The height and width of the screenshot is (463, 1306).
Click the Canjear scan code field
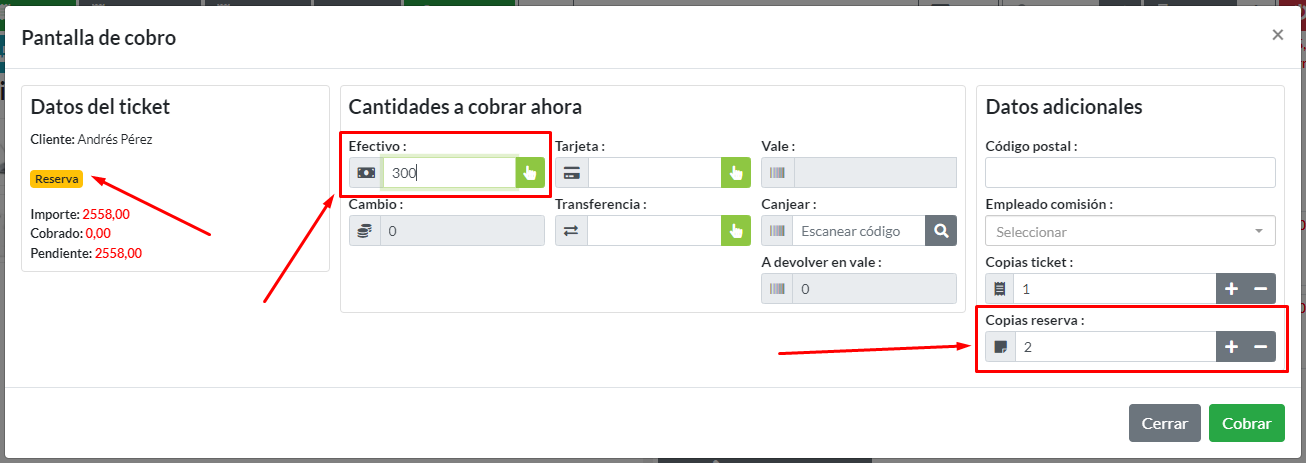pos(858,231)
